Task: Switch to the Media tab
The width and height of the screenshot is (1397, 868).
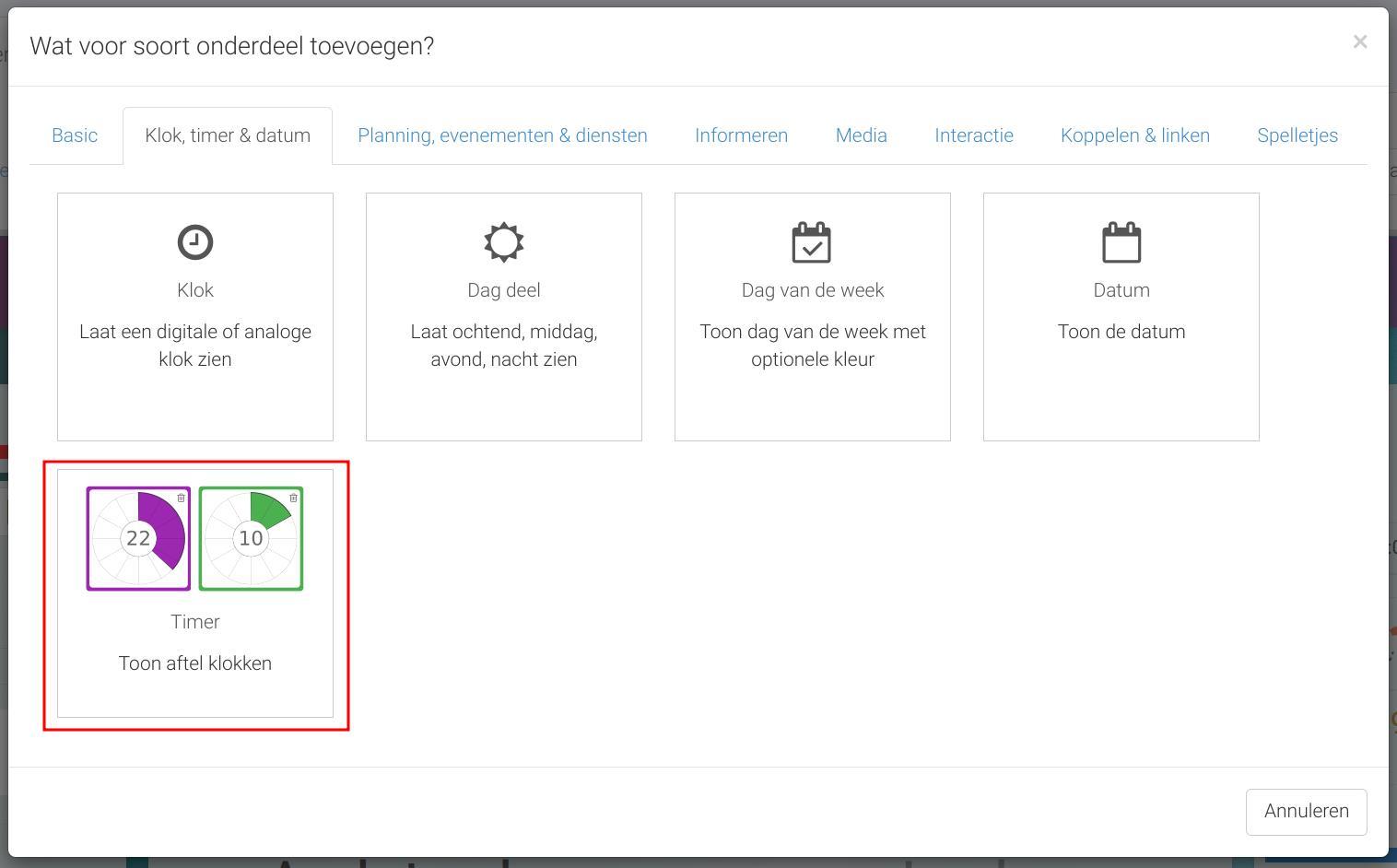Action: click(x=861, y=135)
